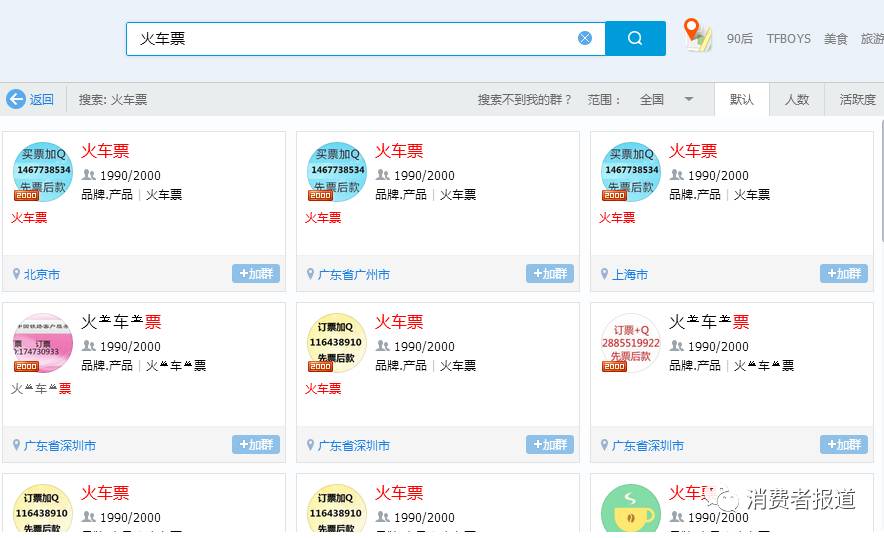Open the title beside the green coffee avatar
This screenshot has width=884, height=538.
point(693,492)
